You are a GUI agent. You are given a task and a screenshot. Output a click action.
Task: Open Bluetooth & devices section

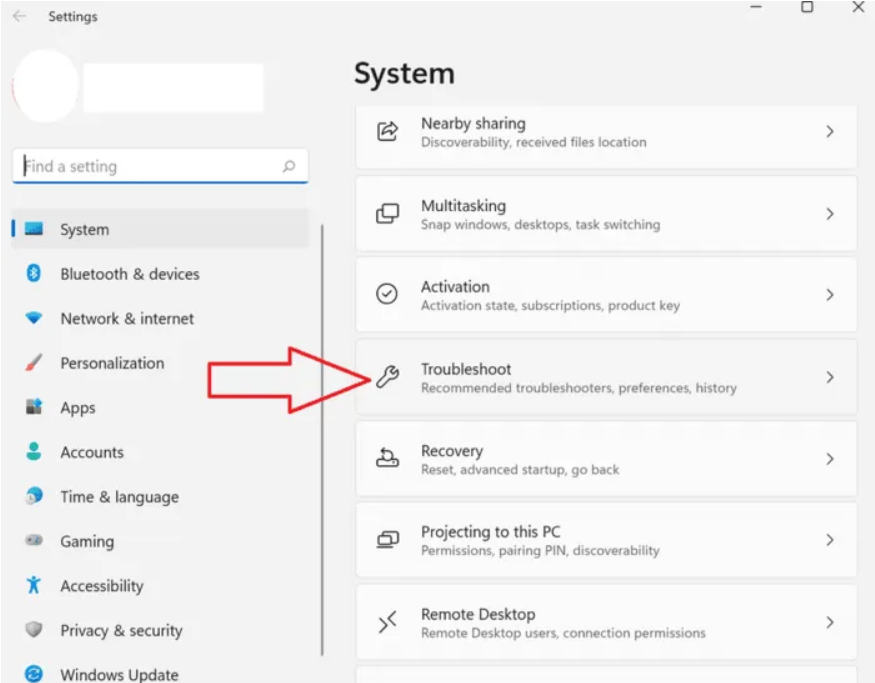pyautogui.click(x=129, y=274)
